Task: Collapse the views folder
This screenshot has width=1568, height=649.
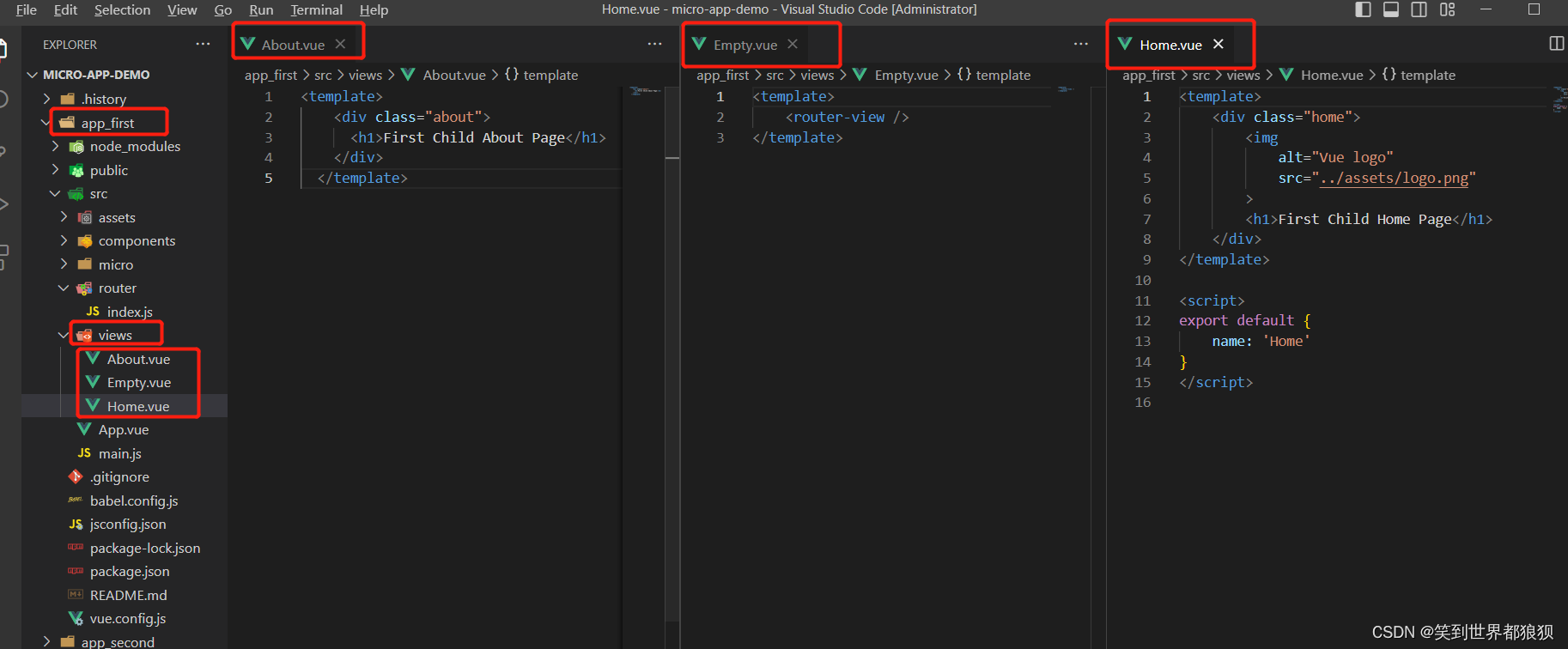Action: point(64,335)
